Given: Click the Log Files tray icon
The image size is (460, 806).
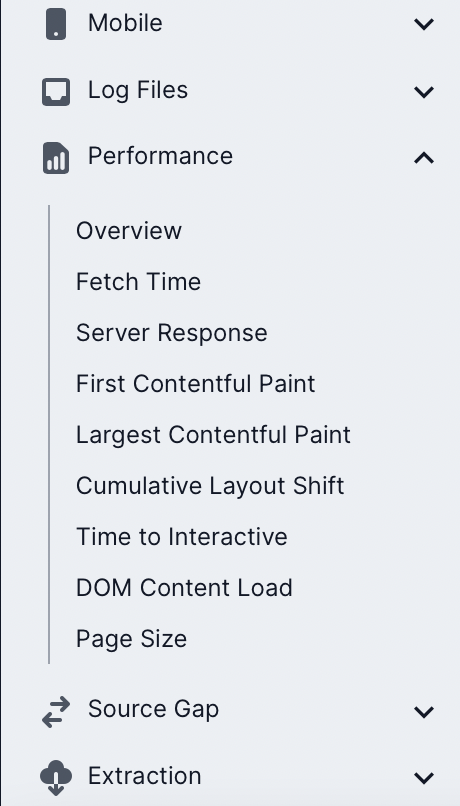Looking at the screenshot, I should pyautogui.click(x=56, y=92).
